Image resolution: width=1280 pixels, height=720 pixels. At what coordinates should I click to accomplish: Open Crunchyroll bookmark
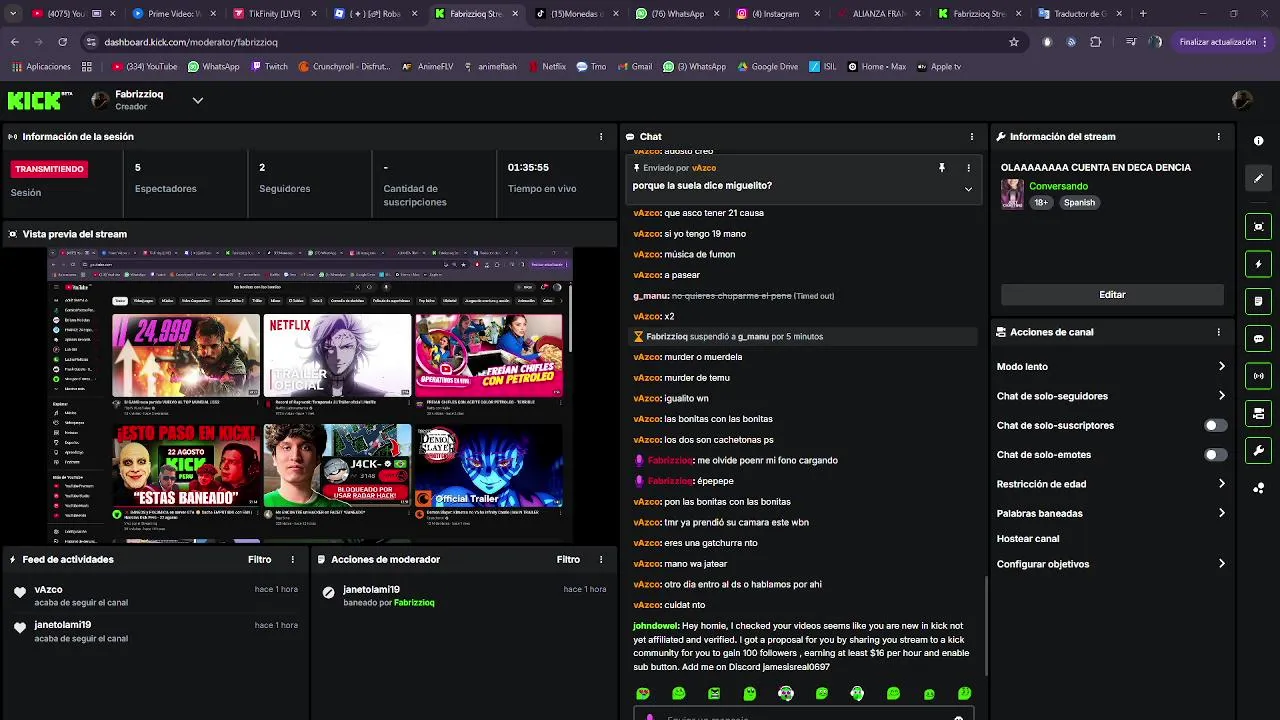(343, 67)
